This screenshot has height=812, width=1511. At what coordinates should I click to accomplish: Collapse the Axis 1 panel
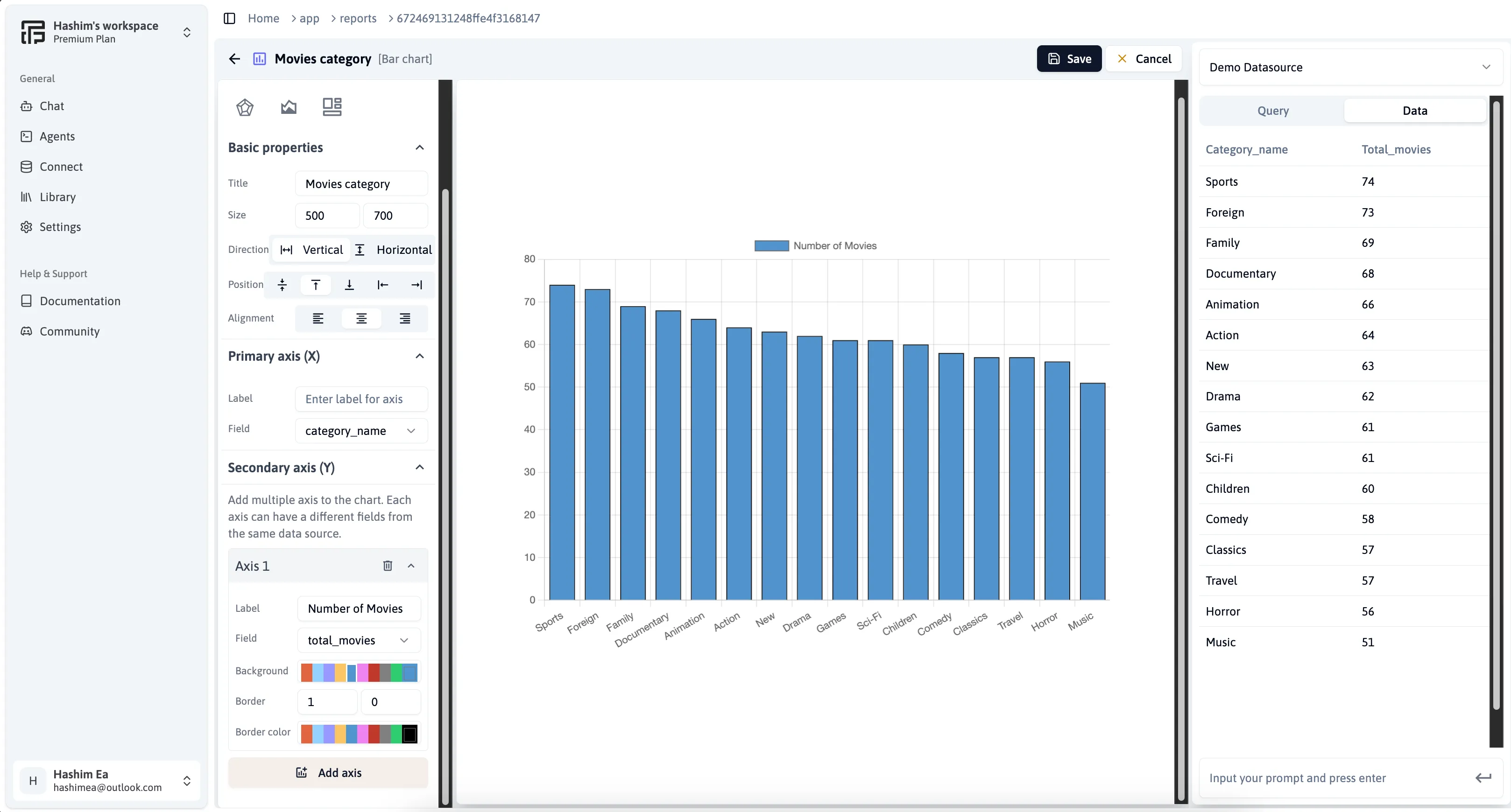pyautogui.click(x=411, y=566)
